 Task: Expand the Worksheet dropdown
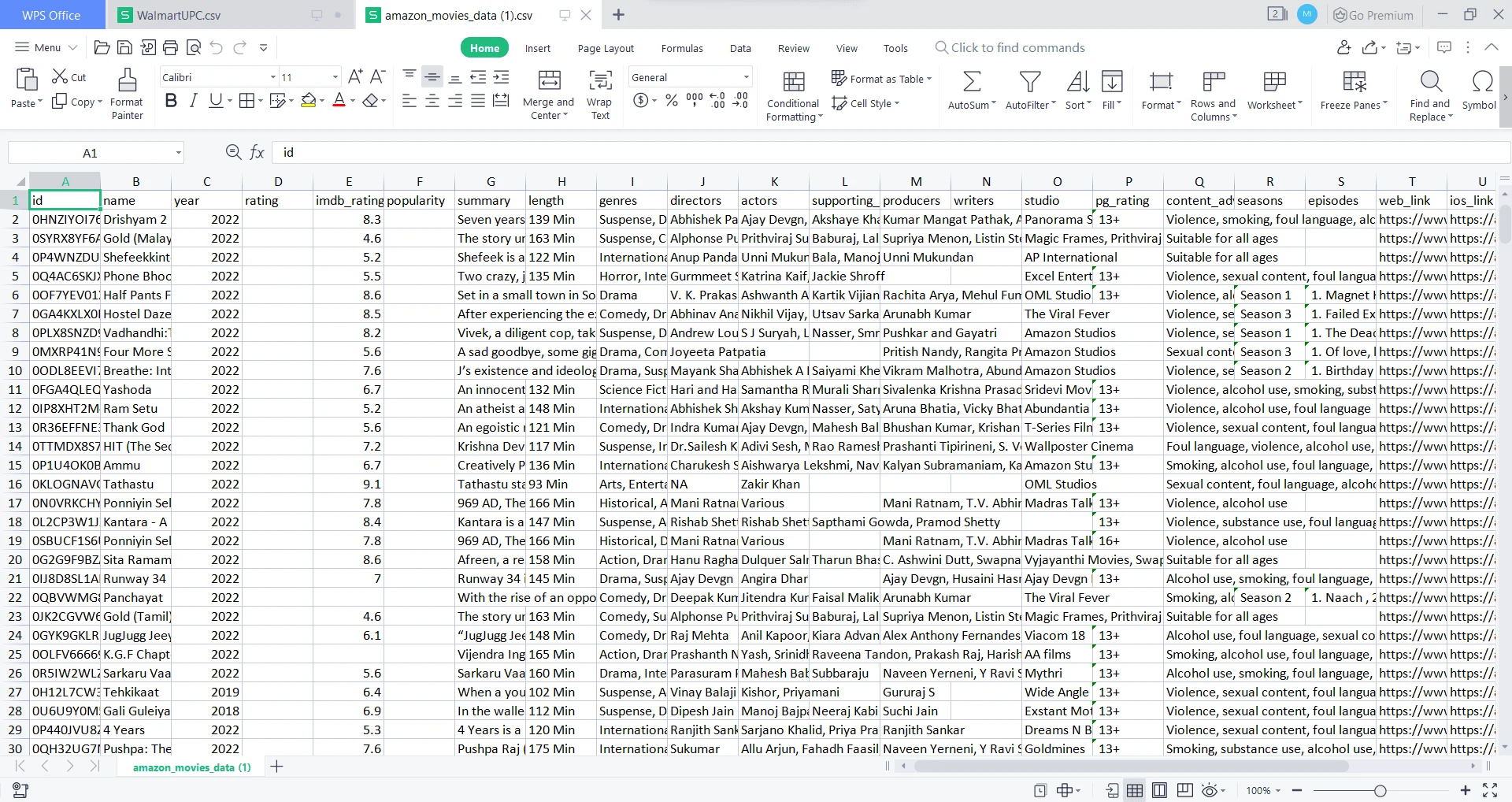(x=1300, y=104)
